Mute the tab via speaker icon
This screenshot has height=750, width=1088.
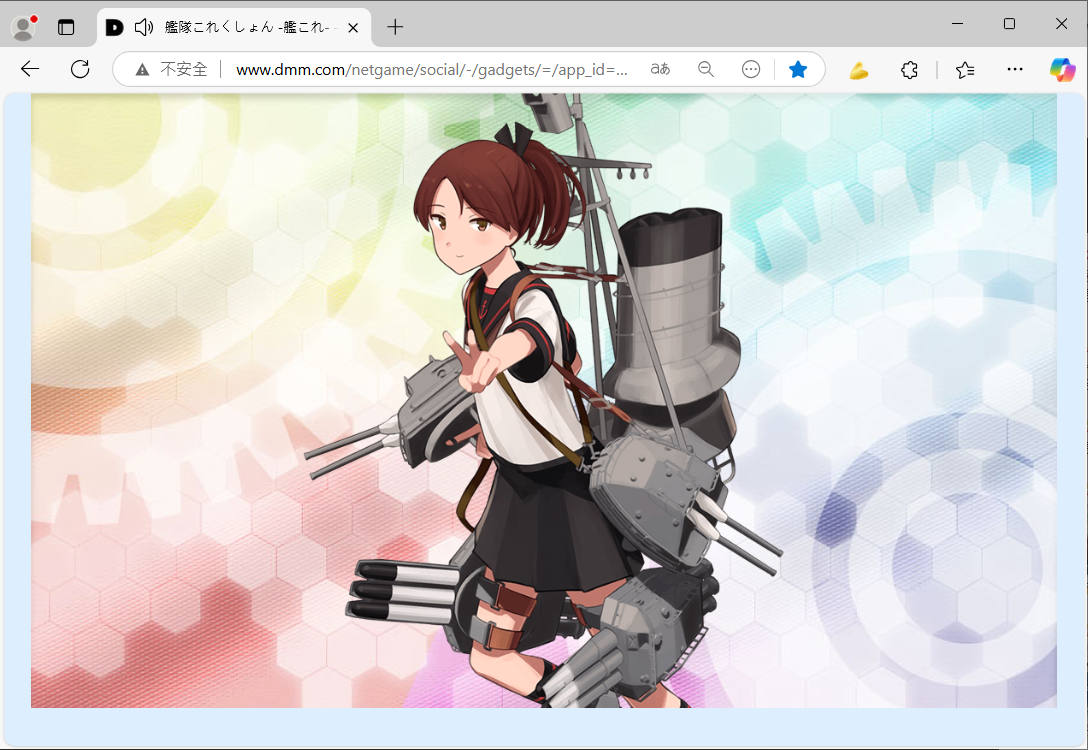coord(144,27)
